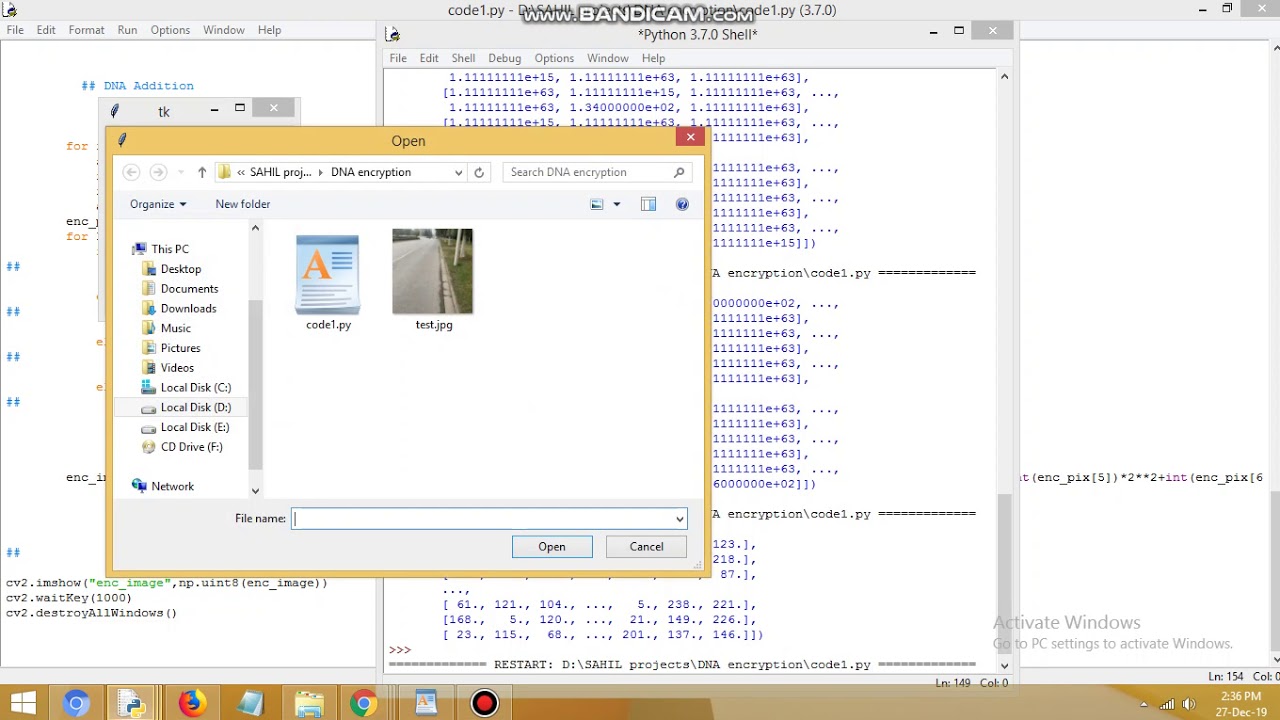Select the code1.py file icon
The width and height of the screenshot is (1280, 720).
click(x=328, y=272)
